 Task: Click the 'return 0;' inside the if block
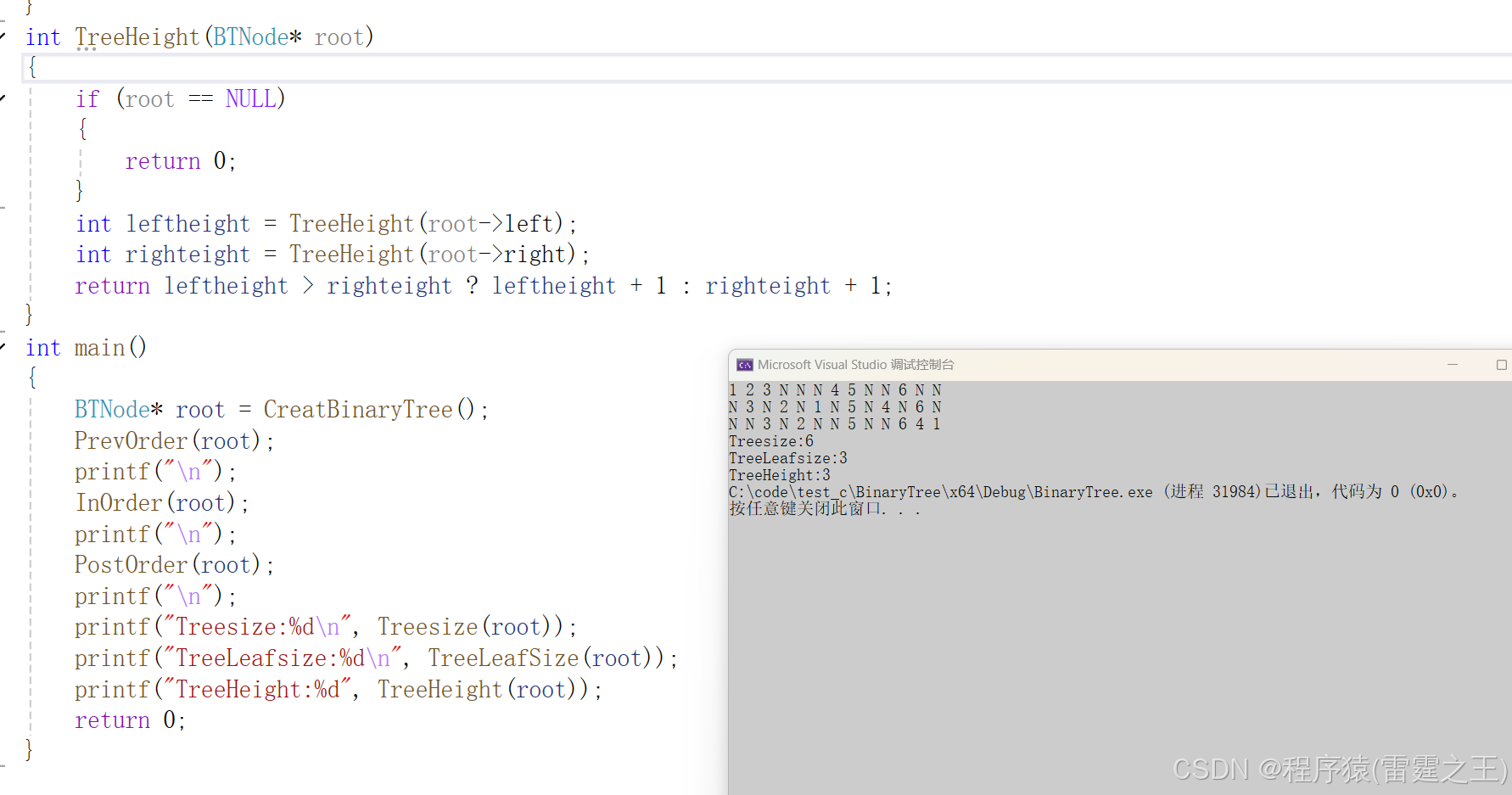pos(181,161)
